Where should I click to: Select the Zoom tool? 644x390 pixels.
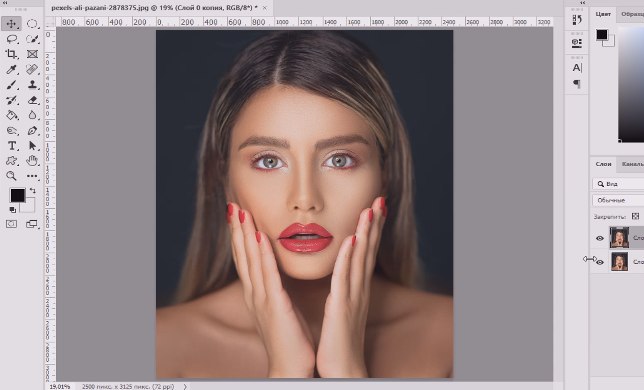(x=11, y=176)
